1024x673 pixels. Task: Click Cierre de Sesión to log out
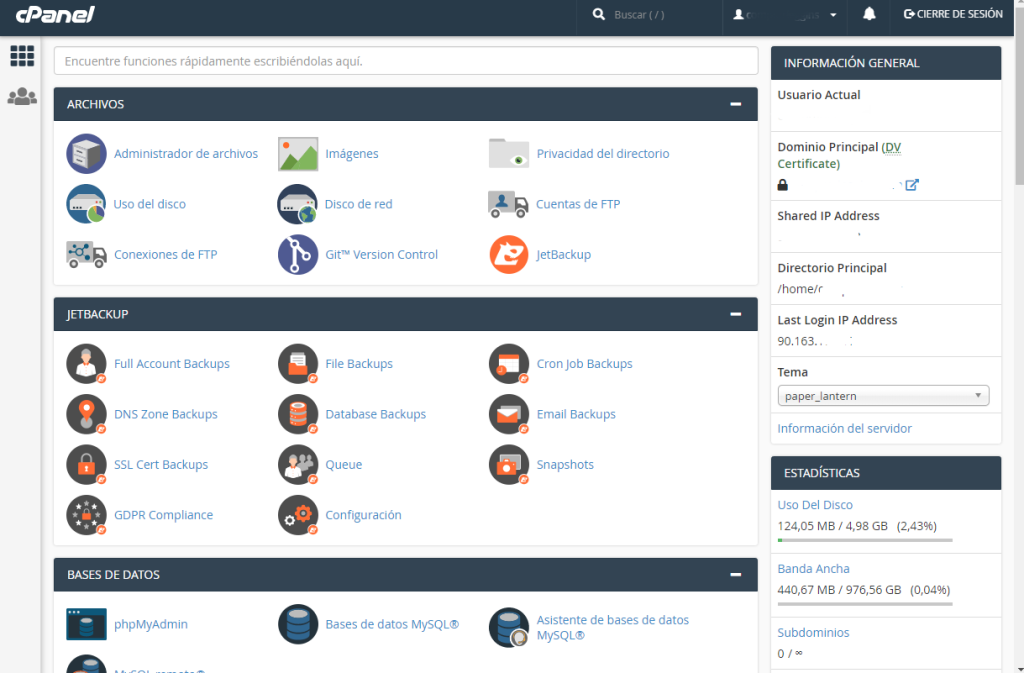(953, 15)
